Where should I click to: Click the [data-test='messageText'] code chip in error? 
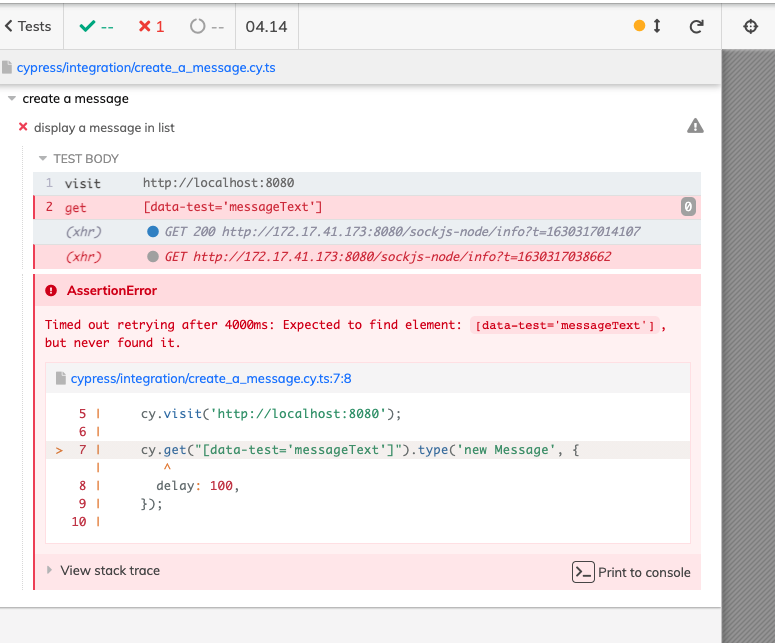[x=564, y=325]
